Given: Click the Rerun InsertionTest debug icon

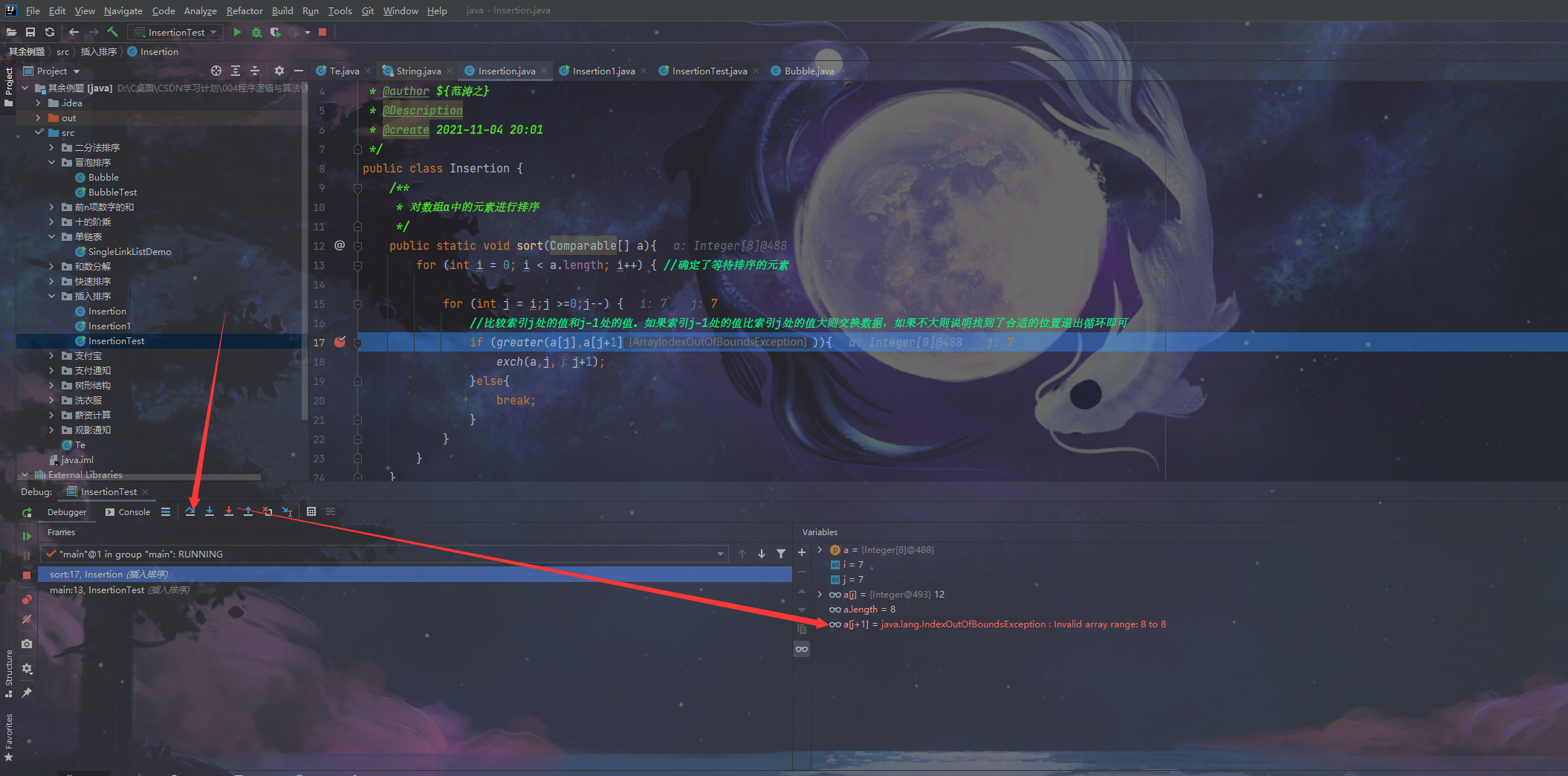Looking at the screenshot, I should click(27, 512).
